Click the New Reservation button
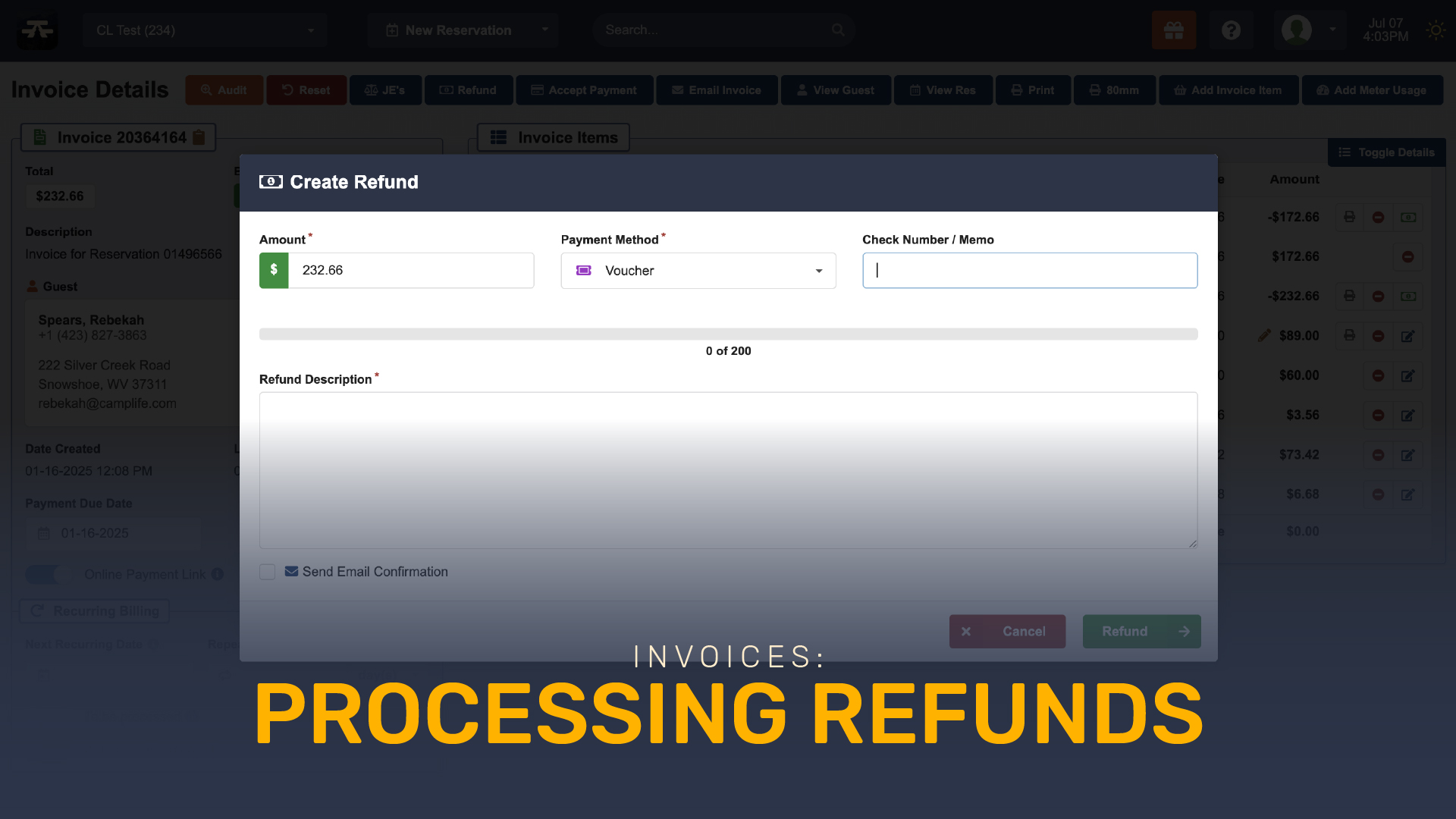1456x819 pixels. 450,30
